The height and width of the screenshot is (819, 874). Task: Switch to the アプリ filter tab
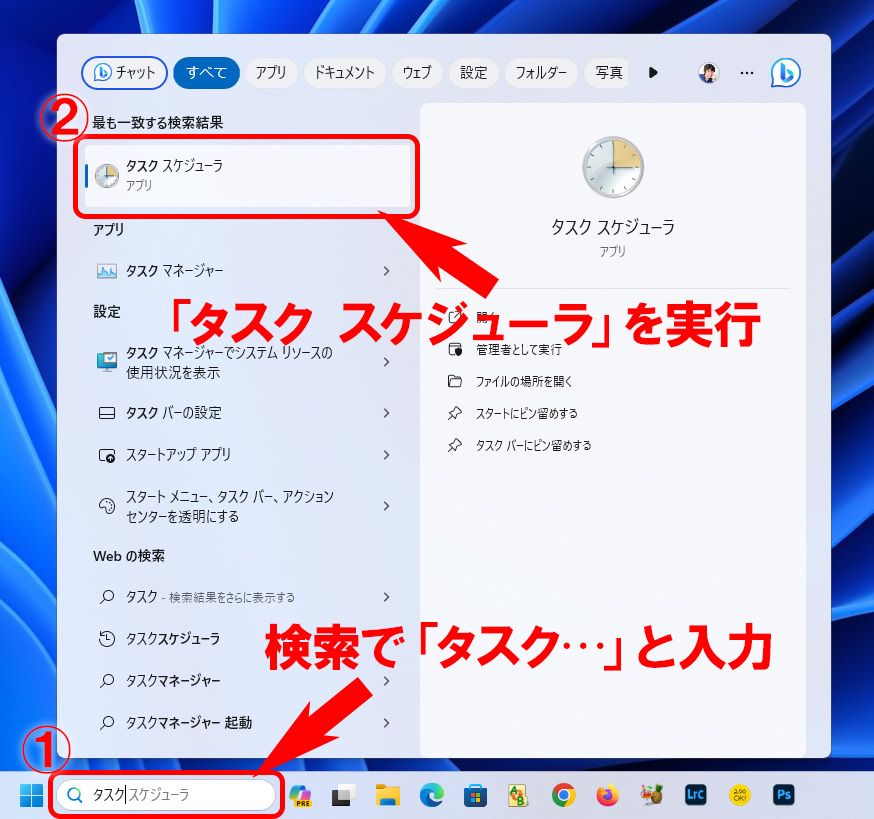[271, 72]
